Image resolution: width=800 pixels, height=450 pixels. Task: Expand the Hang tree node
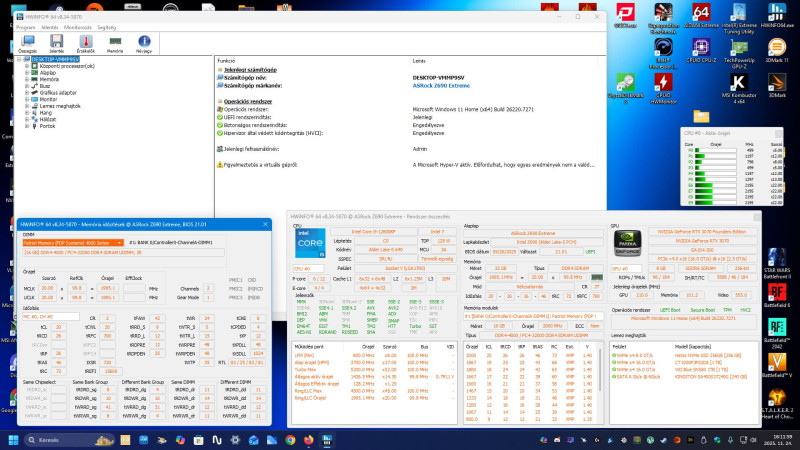coord(27,112)
